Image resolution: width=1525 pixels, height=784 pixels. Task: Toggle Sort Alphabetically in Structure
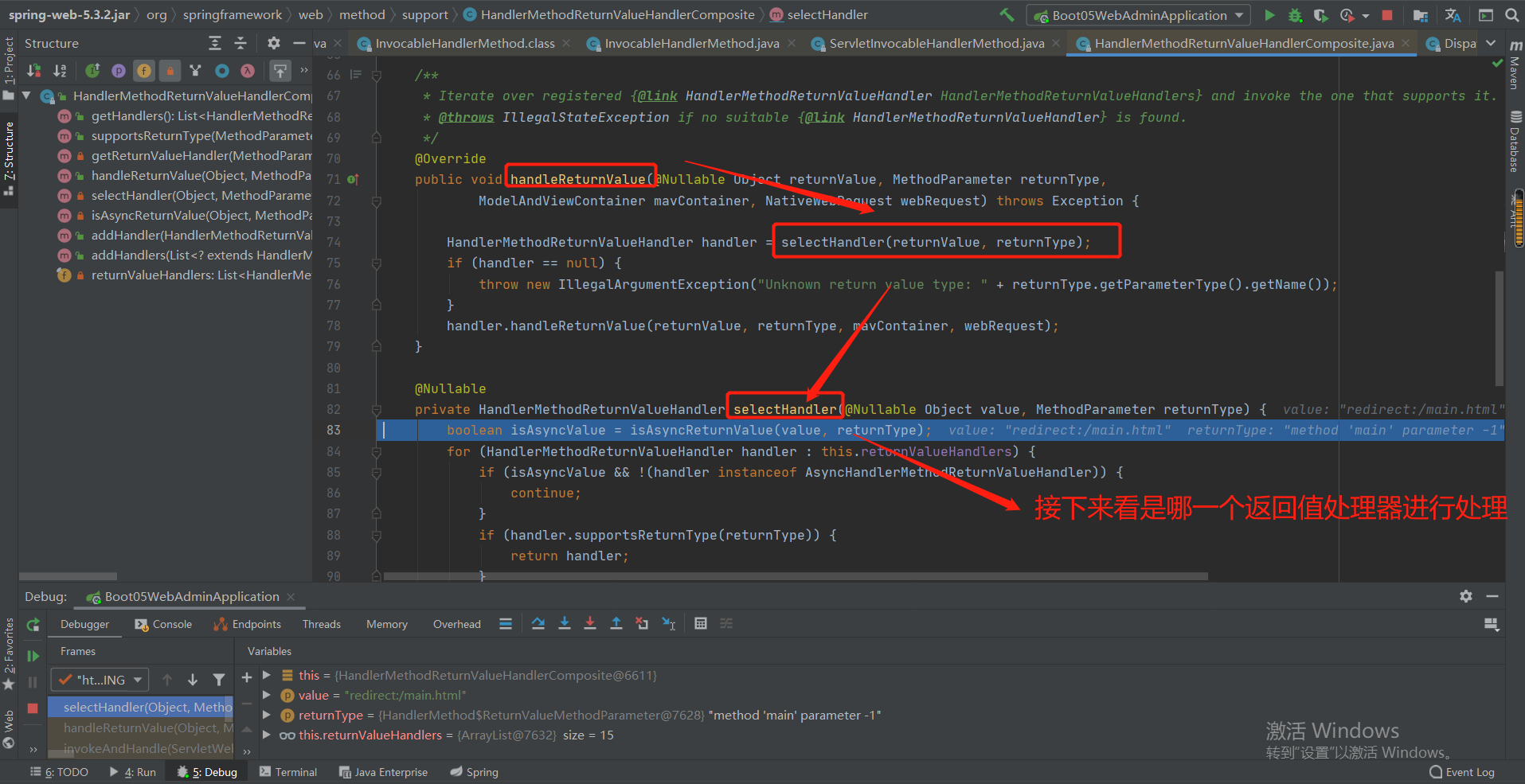pyautogui.click(x=60, y=71)
